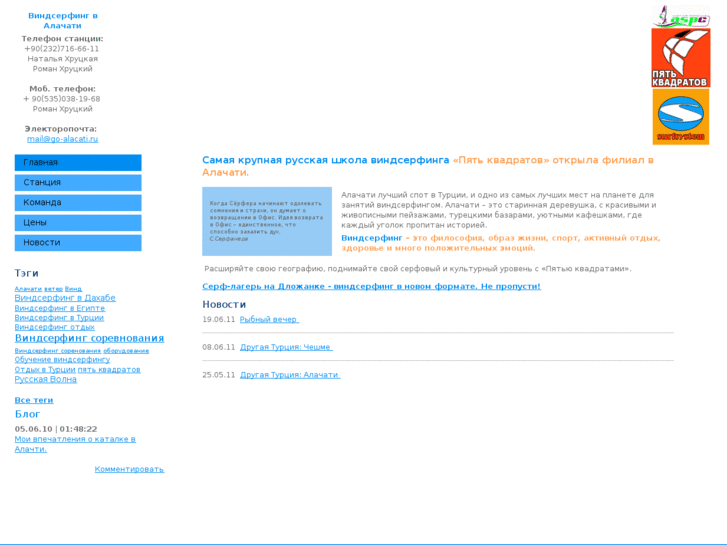Viewport: 727px width, 545px height.
Task: Open the Новости menu item
Action: tap(78, 243)
